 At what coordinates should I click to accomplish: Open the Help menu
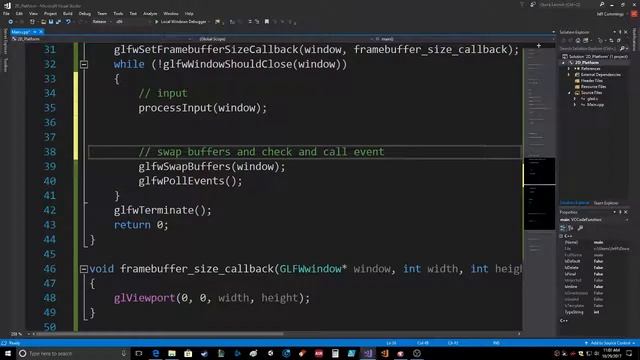tap(189, 13)
